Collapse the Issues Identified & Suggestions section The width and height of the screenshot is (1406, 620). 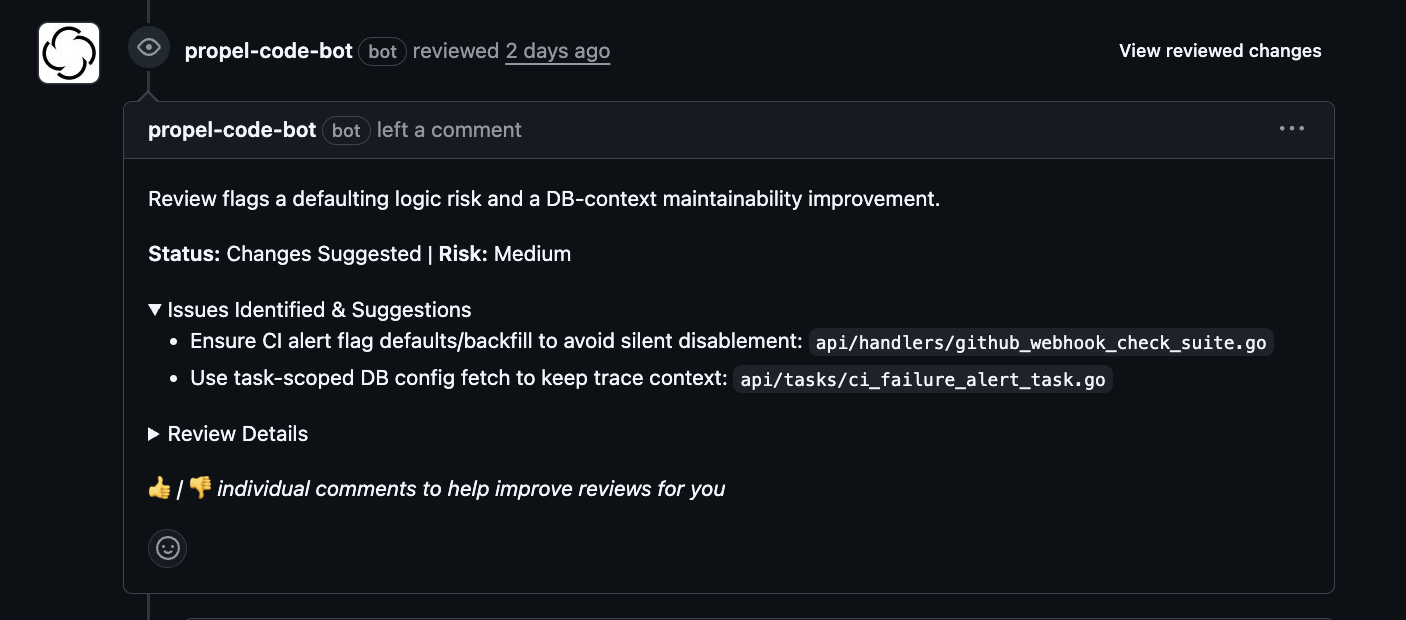pyautogui.click(x=311, y=309)
